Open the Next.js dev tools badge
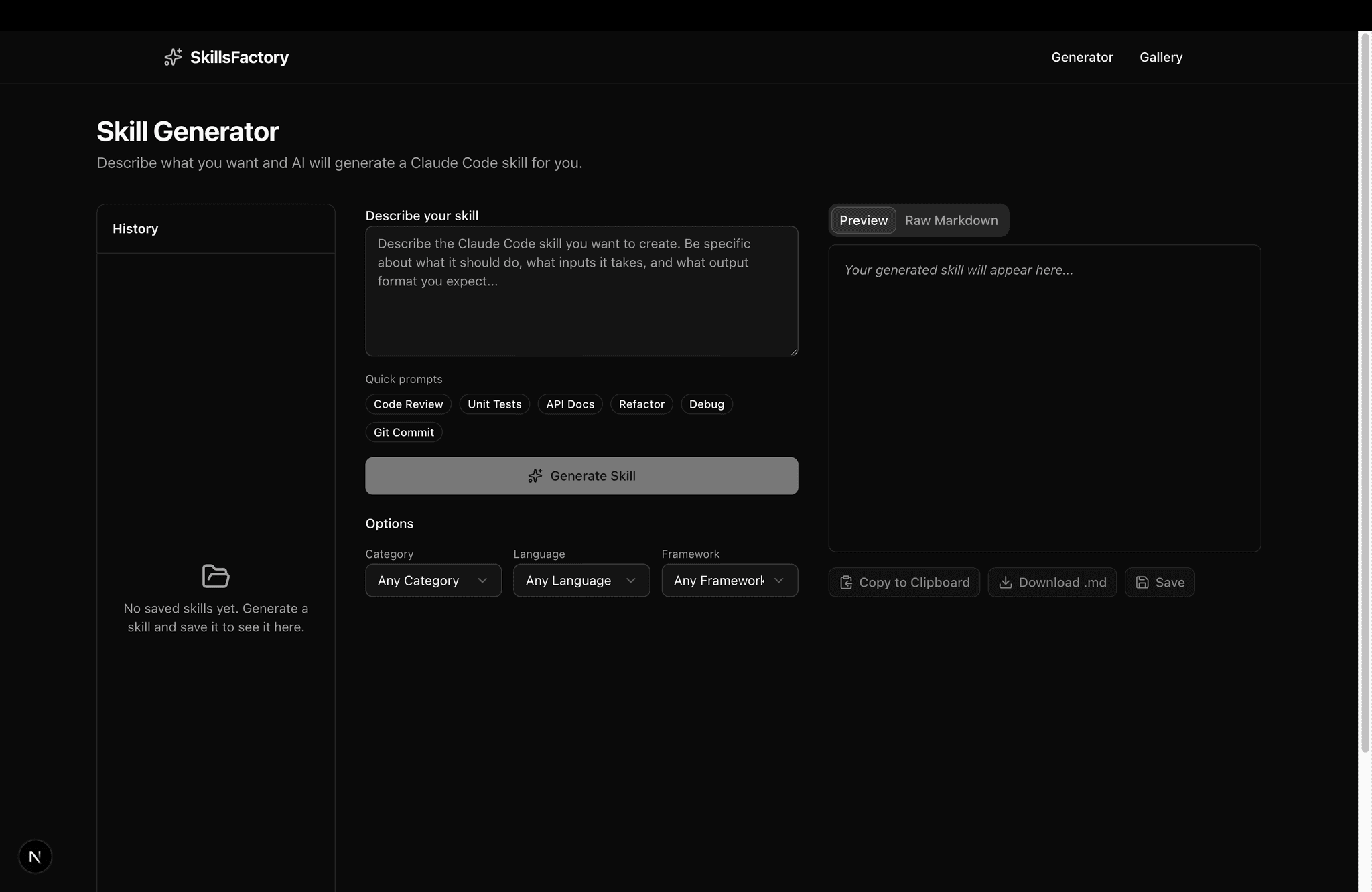The width and height of the screenshot is (1372, 892). [x=36, y=857]
